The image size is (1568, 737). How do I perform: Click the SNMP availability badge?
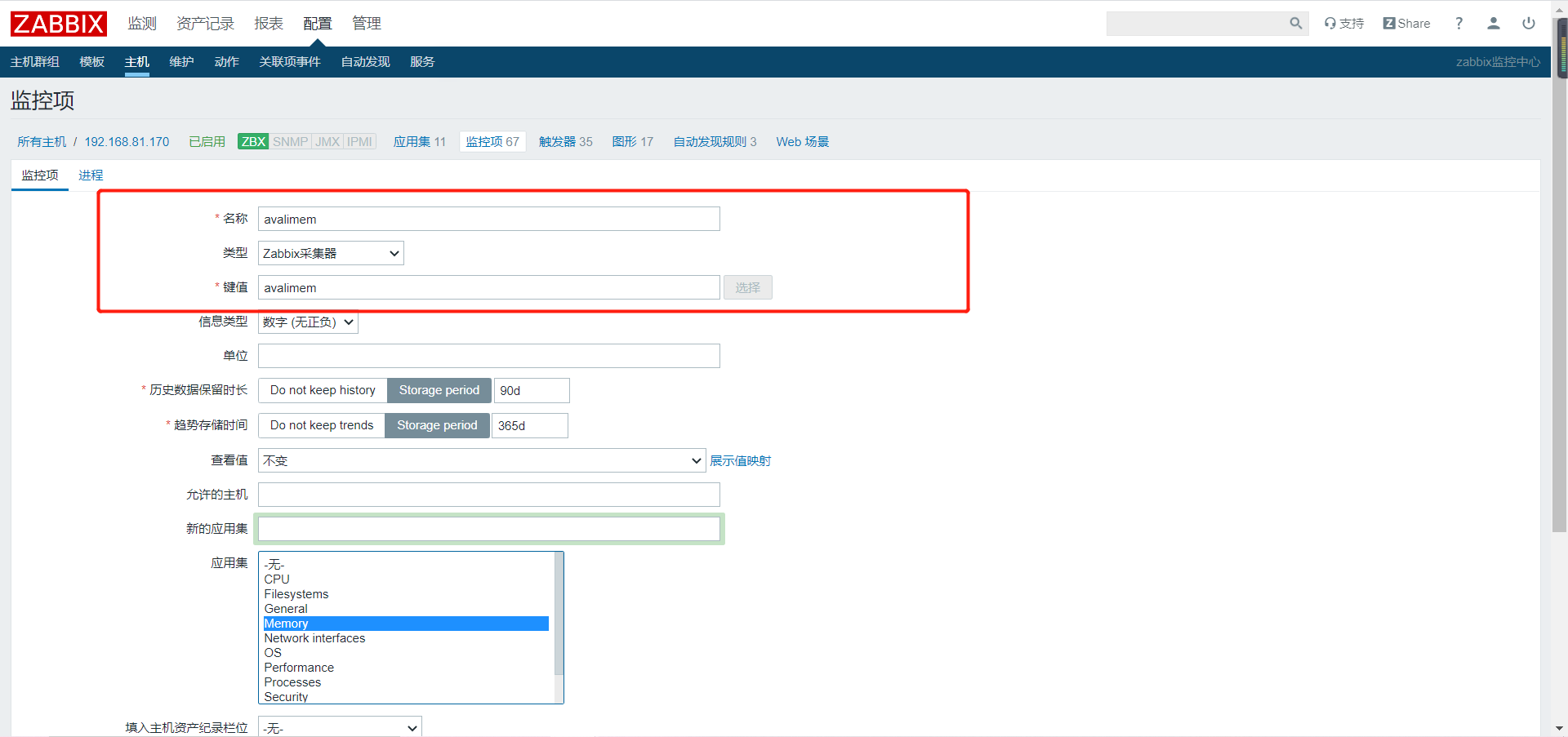tap(290, 142)
